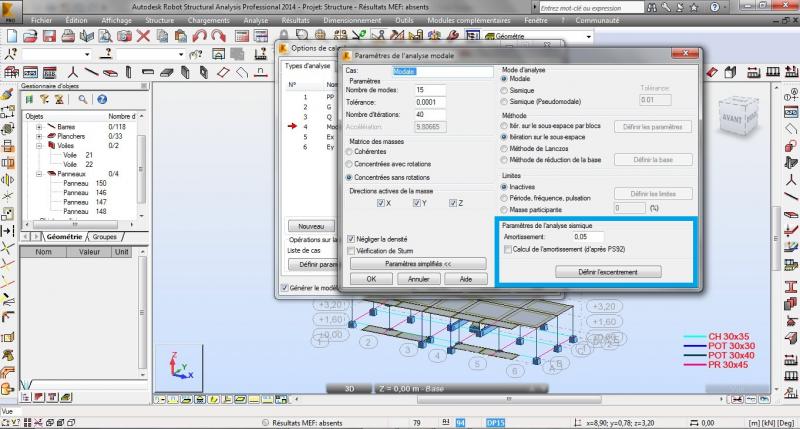The height and width of the screenshot is (429, 800).
Task: Click the Tolérance field showing 0,0001
Action: click(430, 102)
